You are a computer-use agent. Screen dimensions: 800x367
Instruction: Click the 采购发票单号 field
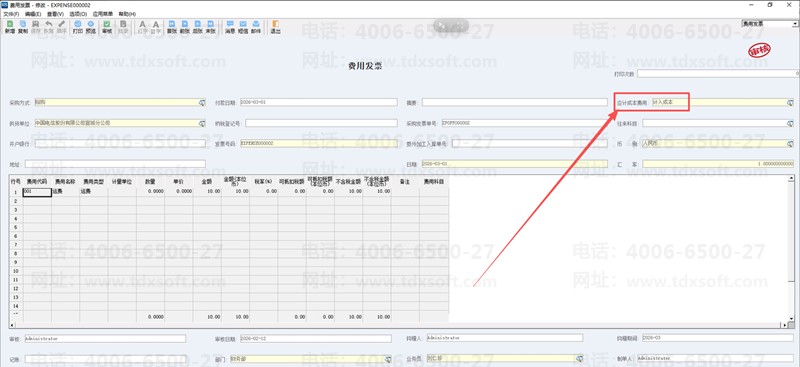(x=524, y=123)
